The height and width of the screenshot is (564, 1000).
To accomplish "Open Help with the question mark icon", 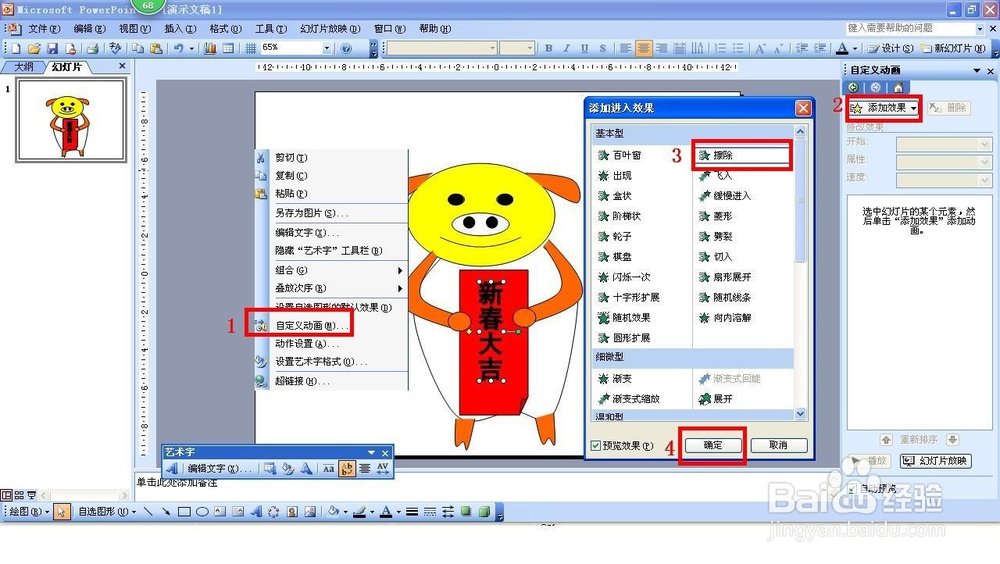I will [346, 48].
